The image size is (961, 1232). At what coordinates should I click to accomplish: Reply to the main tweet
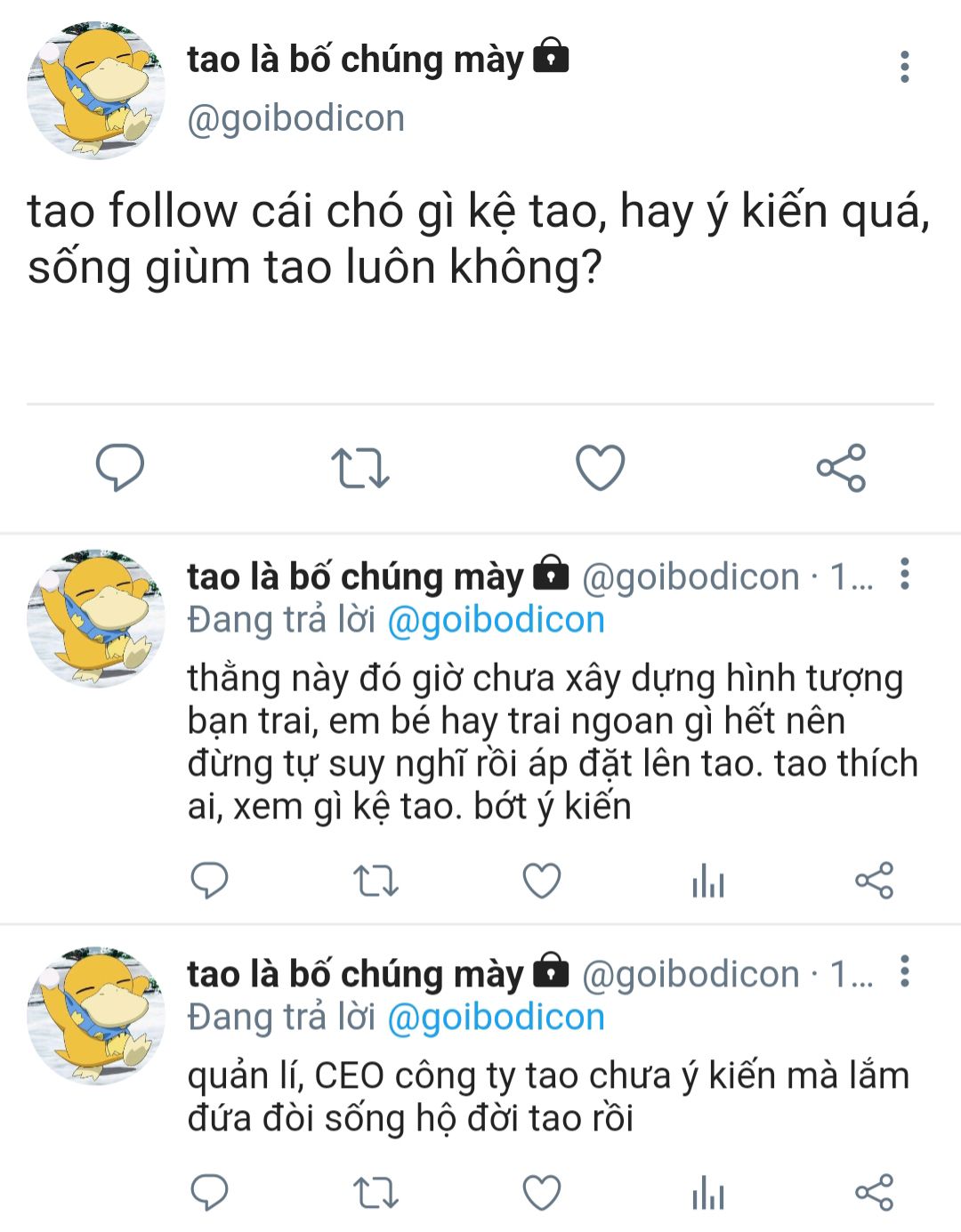tap(120, 467)
